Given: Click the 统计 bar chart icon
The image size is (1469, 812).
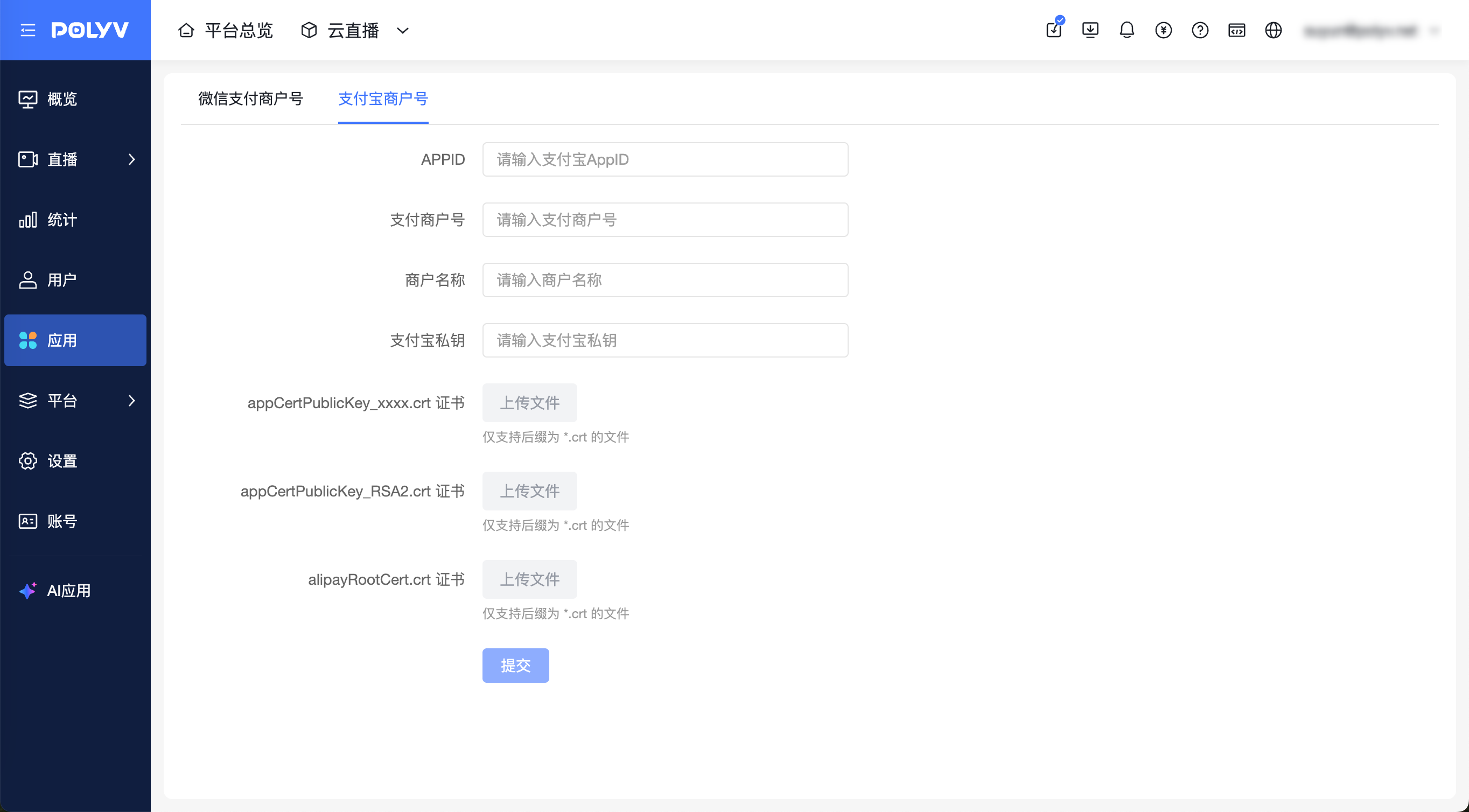Looking at the screenshot, I should tap(28, 220).
